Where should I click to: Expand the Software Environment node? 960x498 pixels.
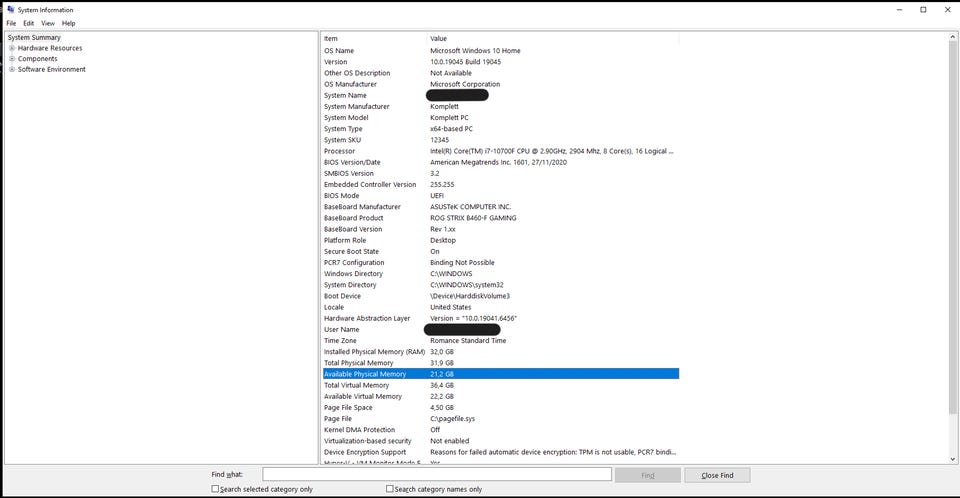12,69
